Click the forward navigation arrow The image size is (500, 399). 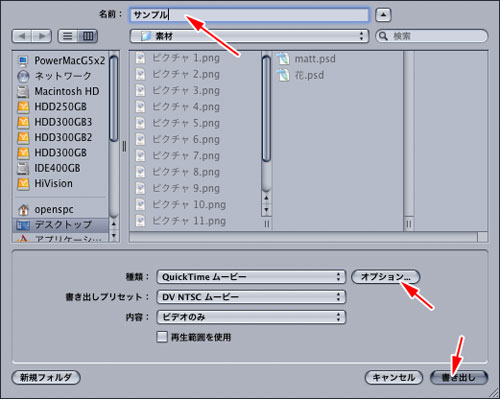click(42, 36)
